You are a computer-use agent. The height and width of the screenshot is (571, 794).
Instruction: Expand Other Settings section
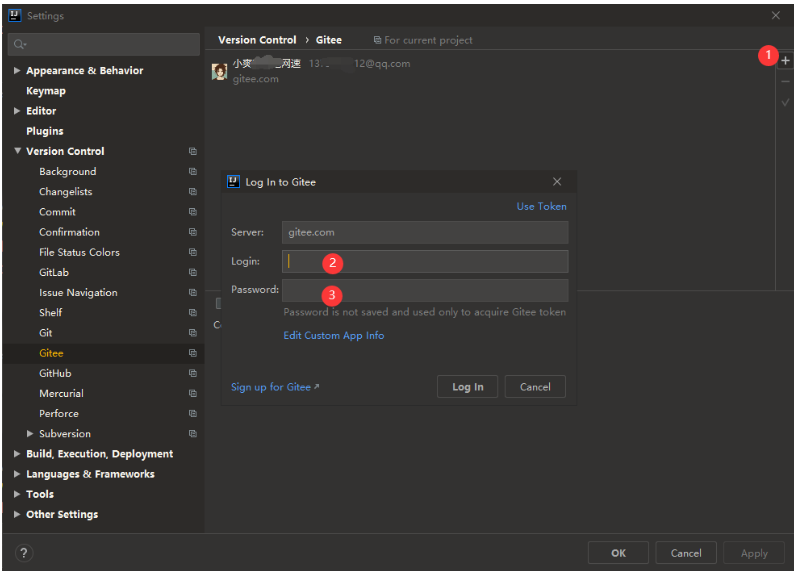click(17, 514)
